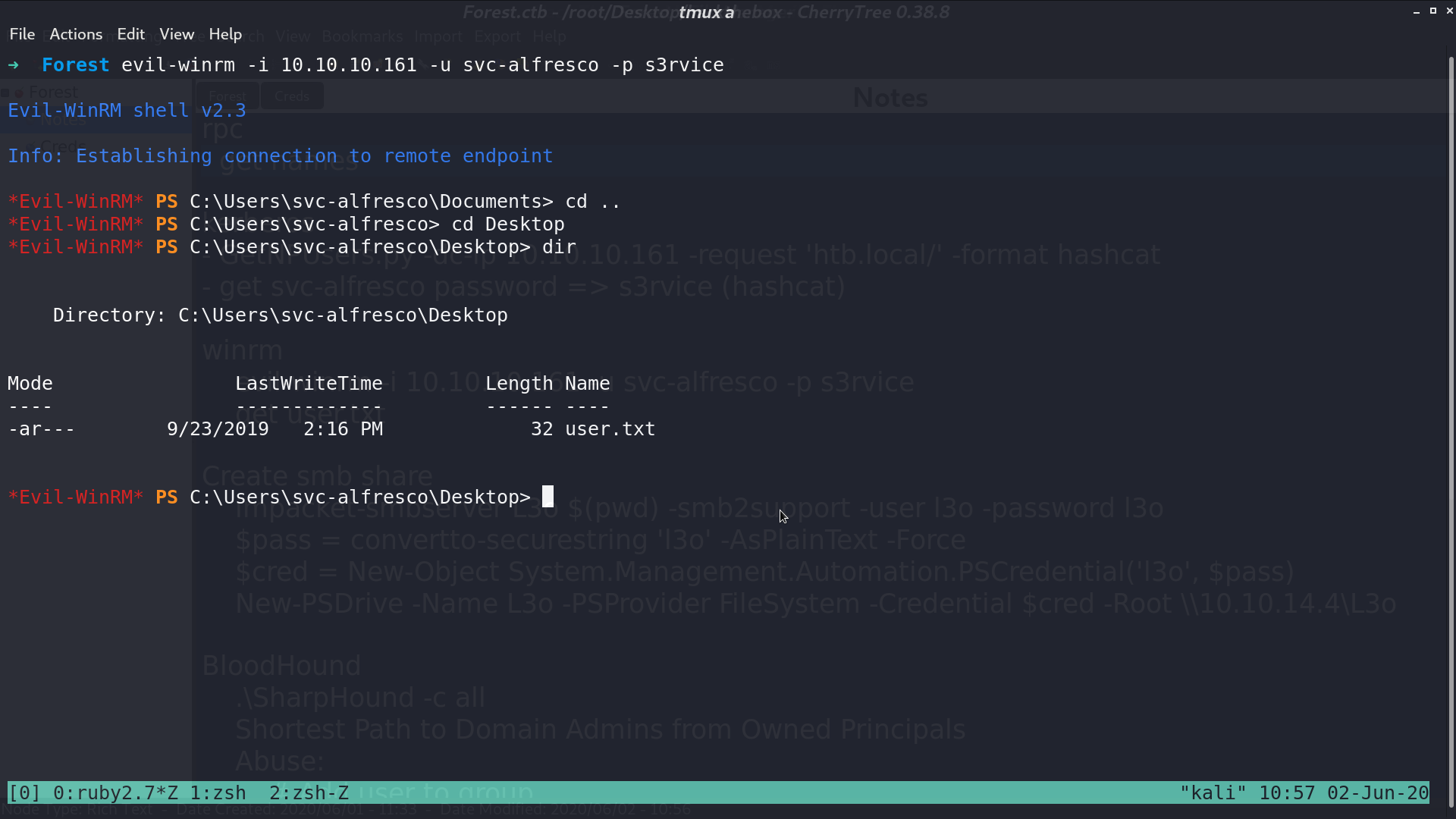
Task: Maximize the tmux terminal window
Action: point(1433,11)
